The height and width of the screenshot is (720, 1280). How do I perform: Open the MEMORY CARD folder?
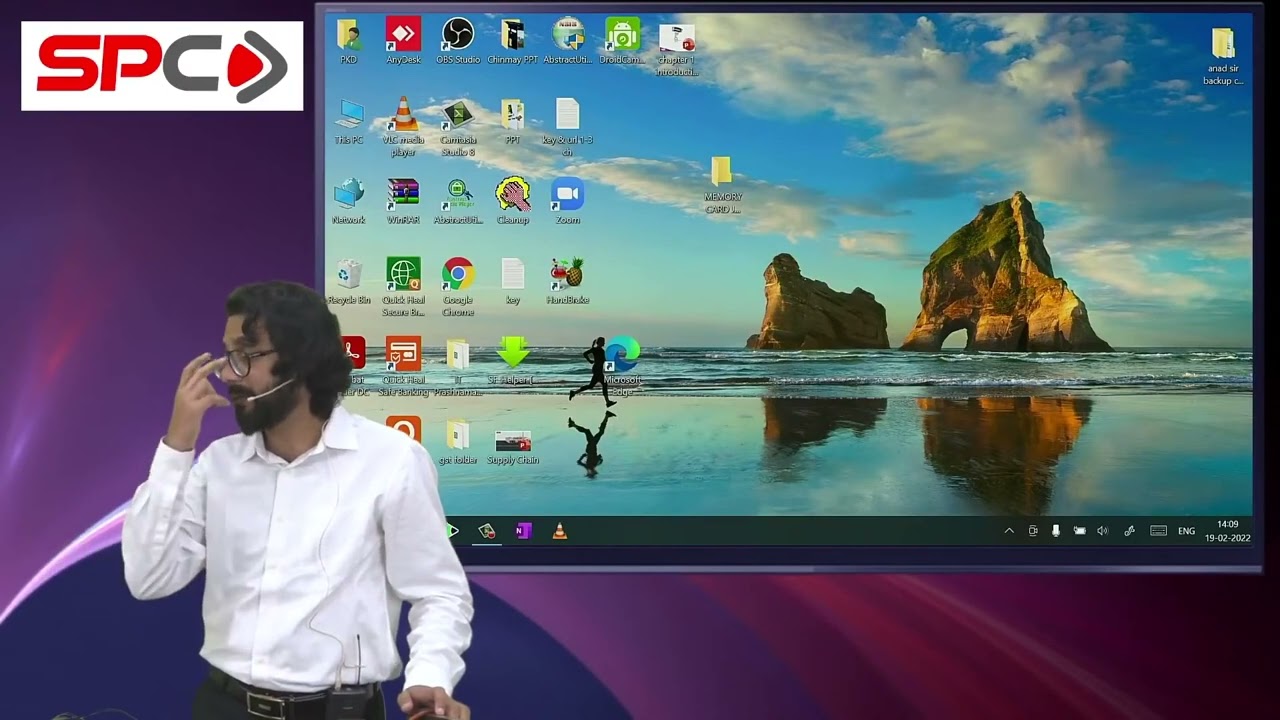(722, 186)
